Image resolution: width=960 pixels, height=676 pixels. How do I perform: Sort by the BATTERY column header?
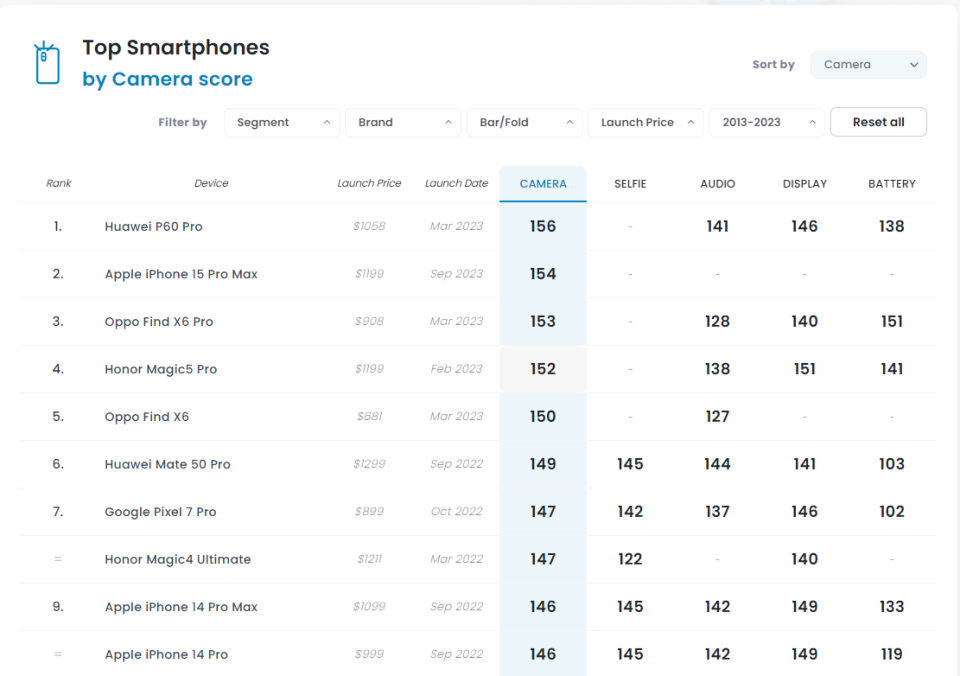pos(892,184)
